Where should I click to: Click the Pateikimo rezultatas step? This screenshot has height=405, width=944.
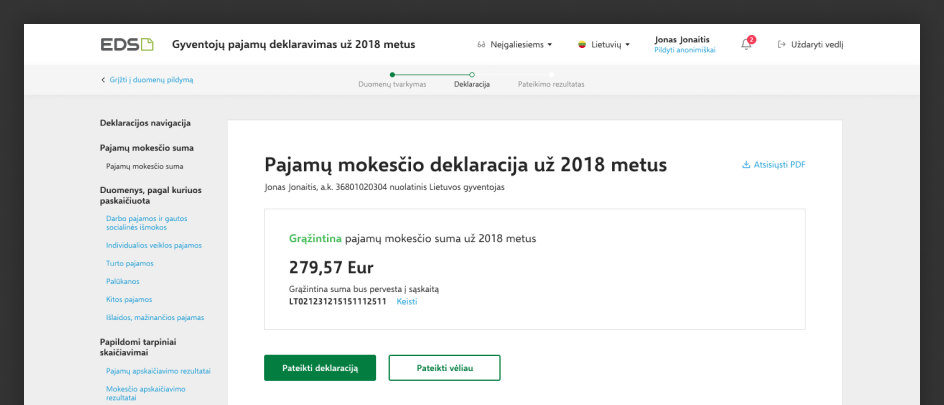point(551,84)
